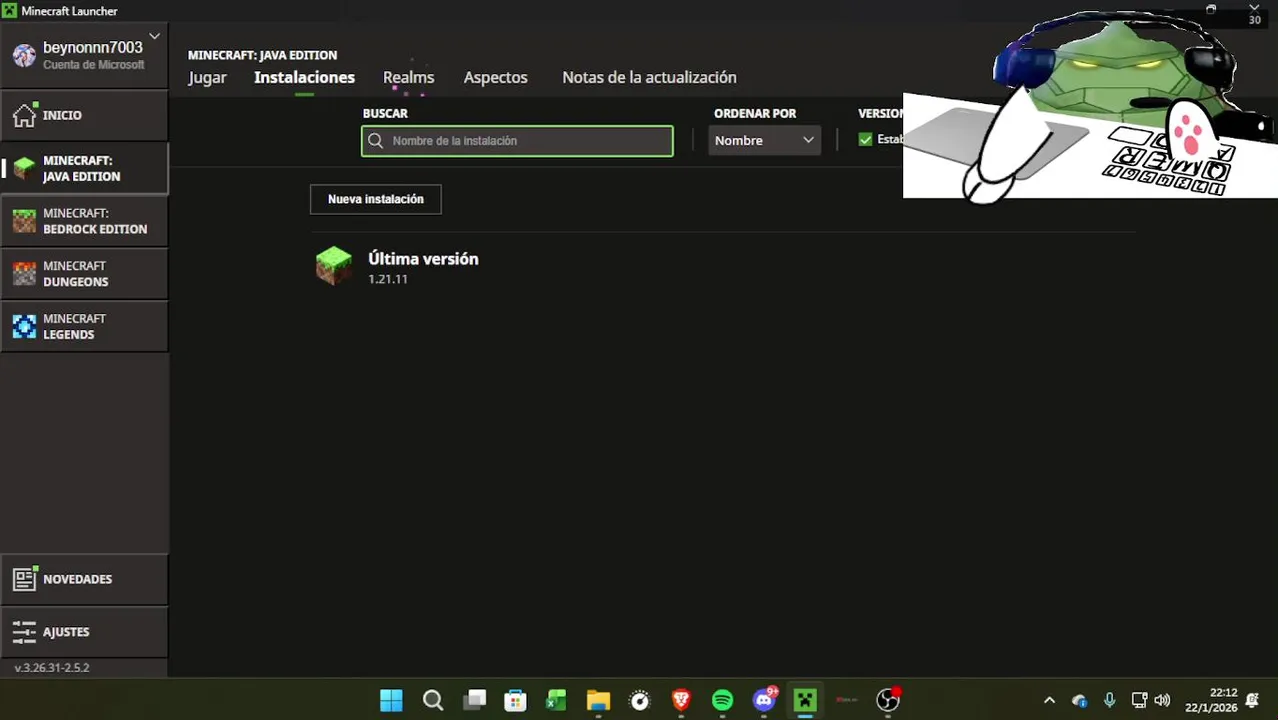Open Ajustes settings
This screenshot has width=1278, height=720.
point(84,632)
